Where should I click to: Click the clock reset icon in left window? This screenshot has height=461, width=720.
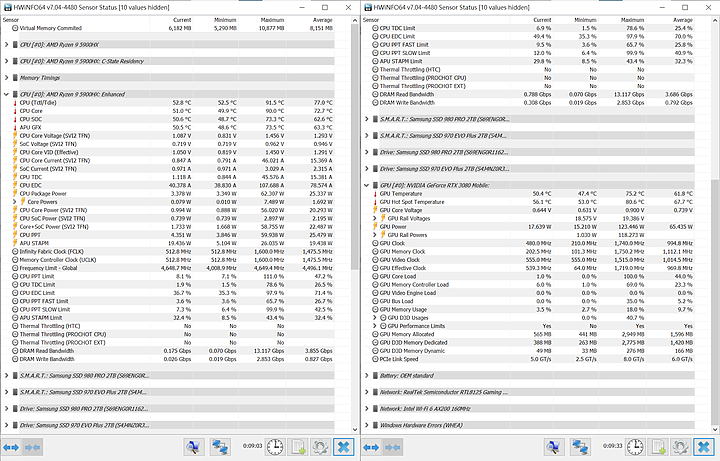pyautogui.click(x=275, y=447)
